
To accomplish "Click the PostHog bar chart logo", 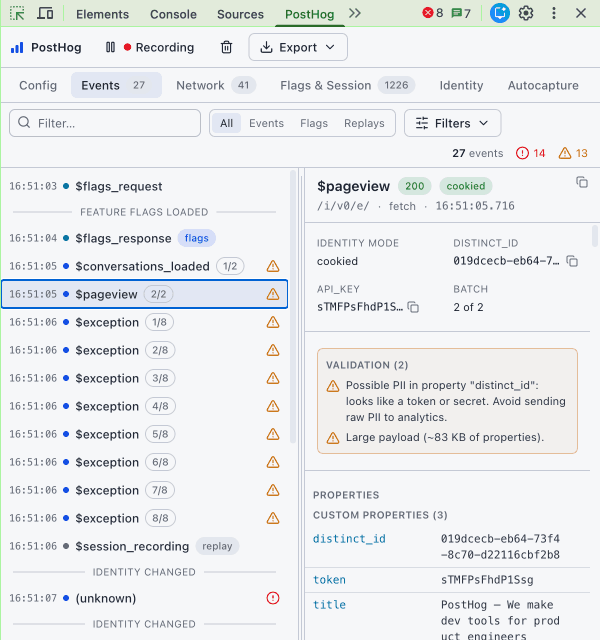I will (x=17, y=48).
